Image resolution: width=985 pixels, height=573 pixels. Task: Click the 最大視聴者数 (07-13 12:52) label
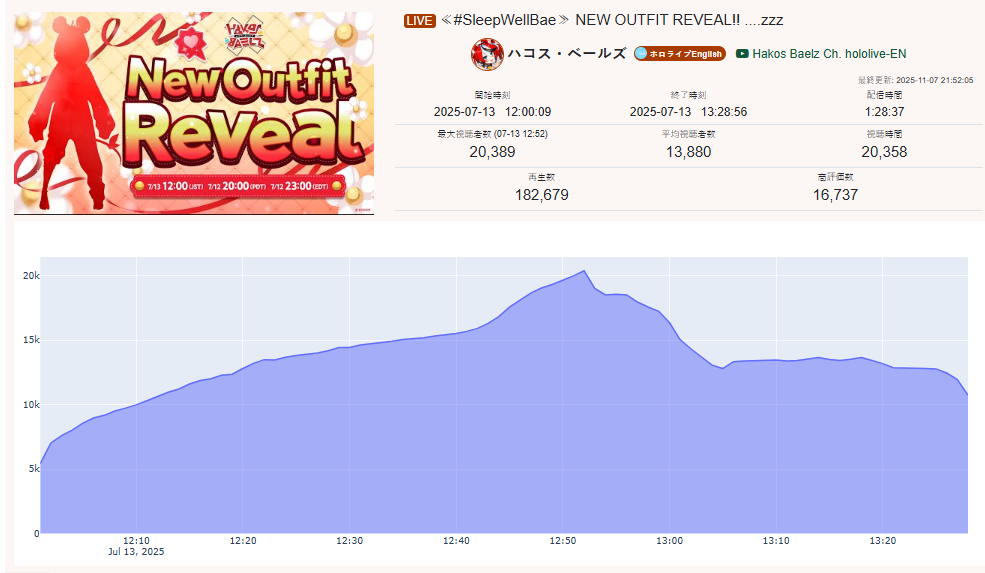tap(492, 134)
